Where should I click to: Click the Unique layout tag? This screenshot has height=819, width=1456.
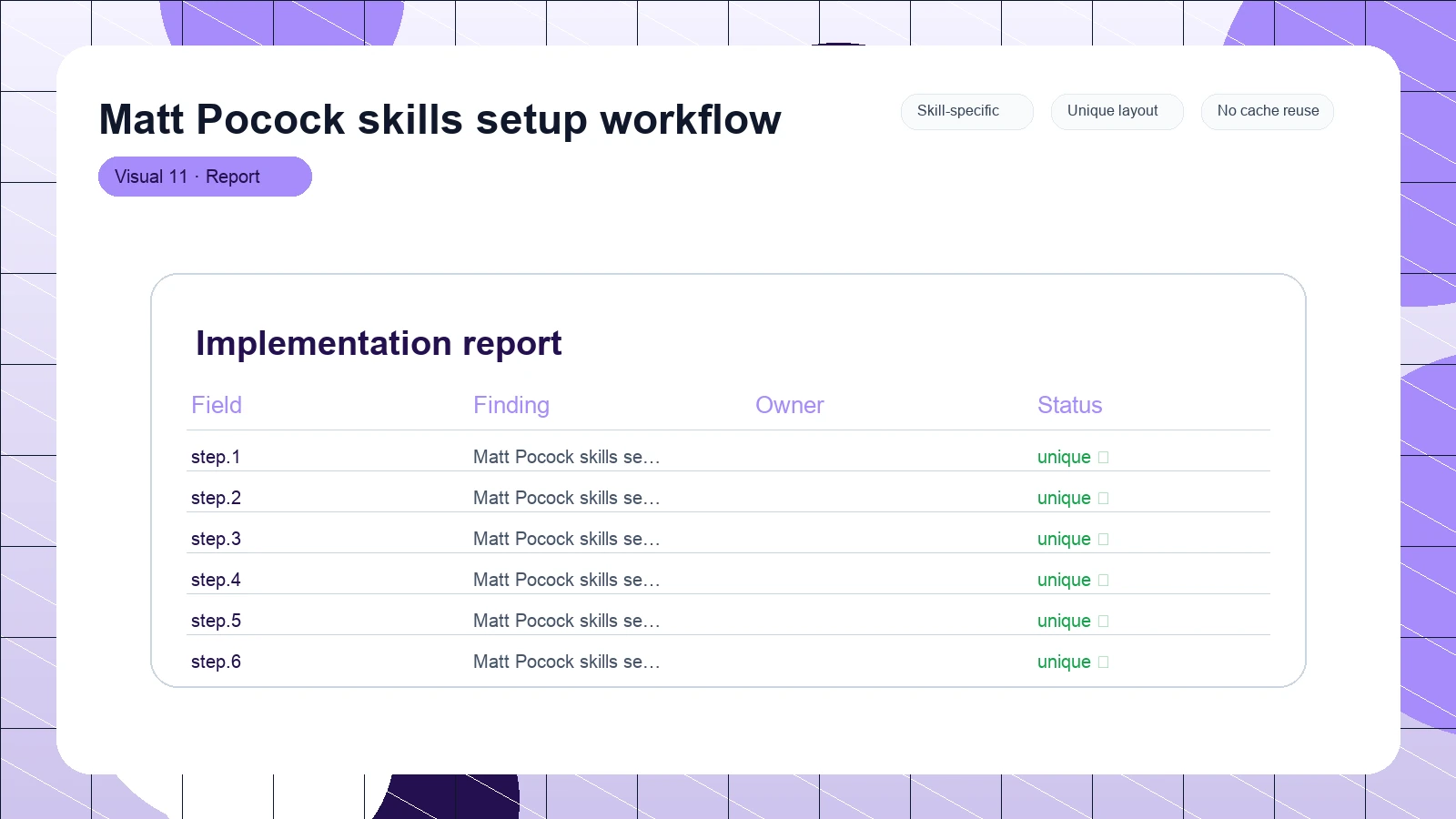pos(1117,111)
